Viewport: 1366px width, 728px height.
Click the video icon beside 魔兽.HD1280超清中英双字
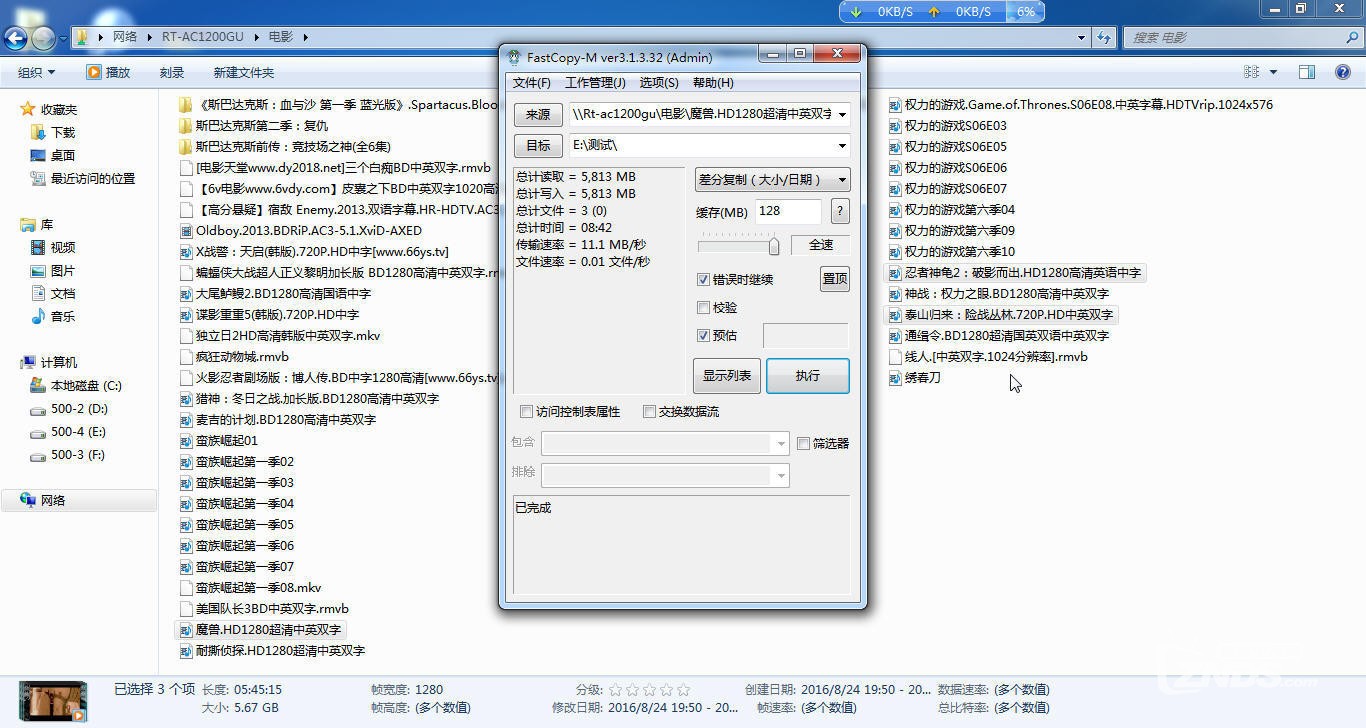pos(185,631)
